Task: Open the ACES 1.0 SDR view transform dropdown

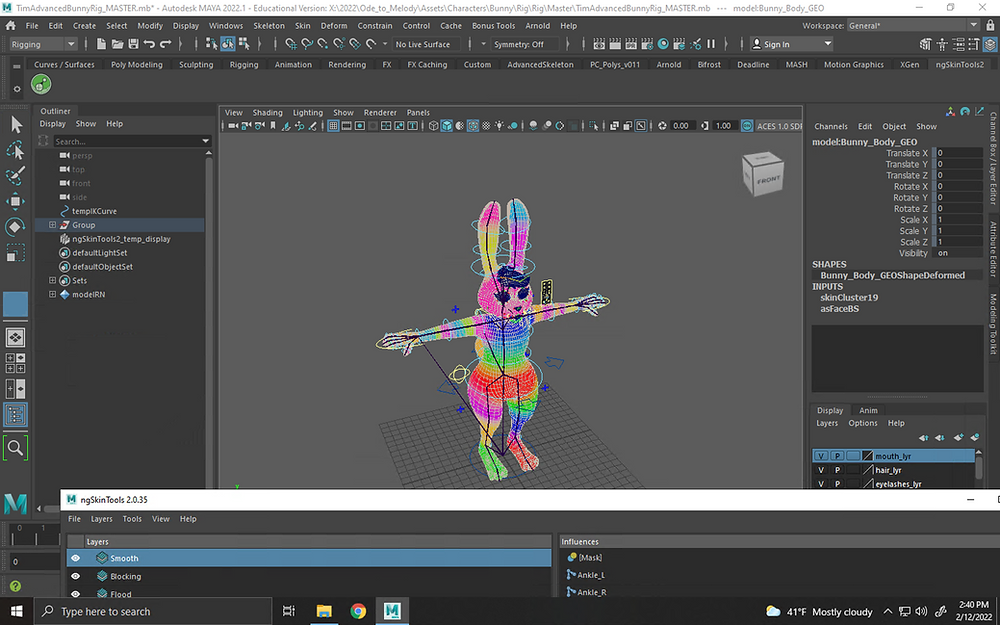Action: [x=779, y=126]
